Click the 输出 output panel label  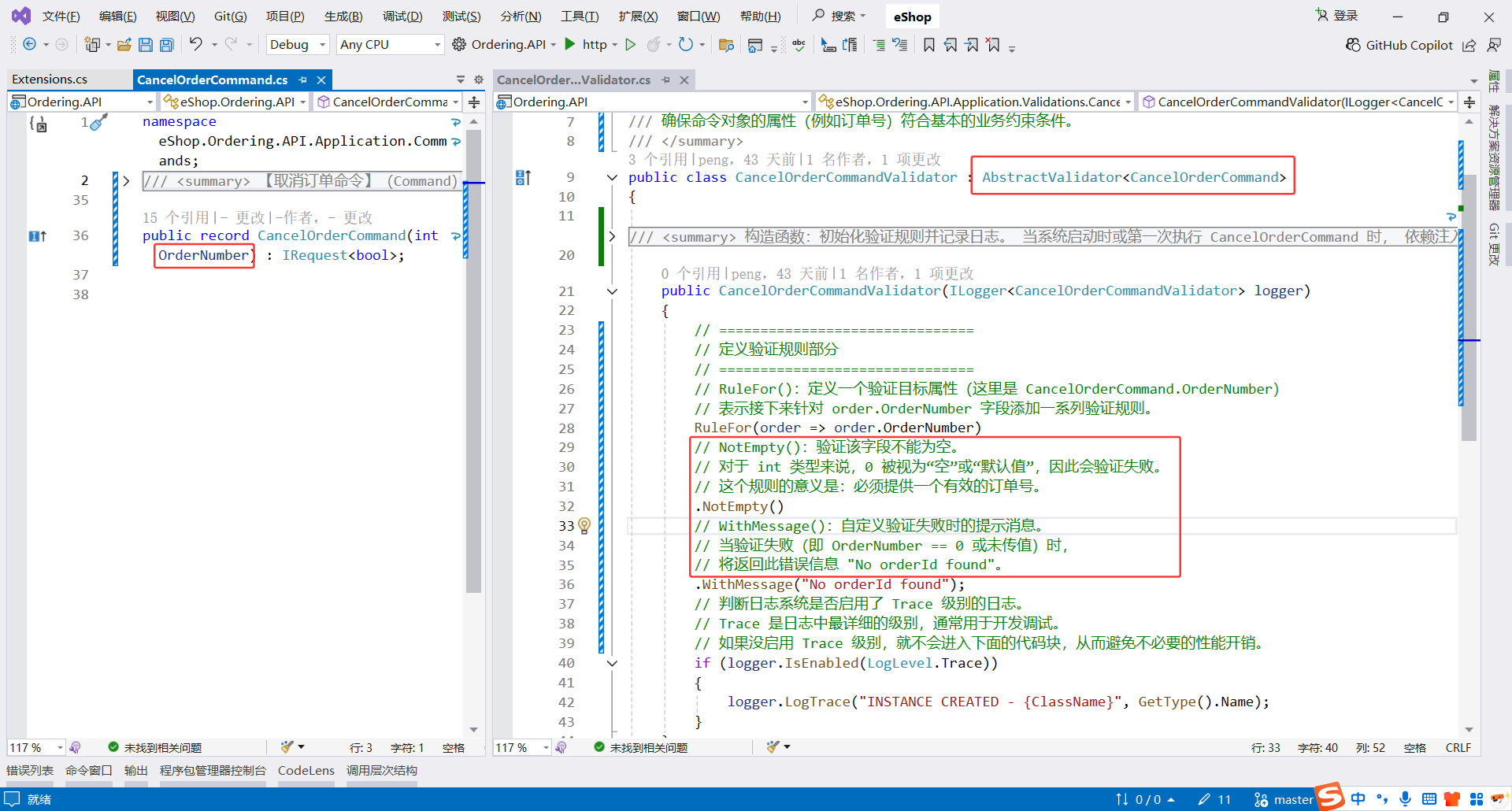tap(135, 770)
